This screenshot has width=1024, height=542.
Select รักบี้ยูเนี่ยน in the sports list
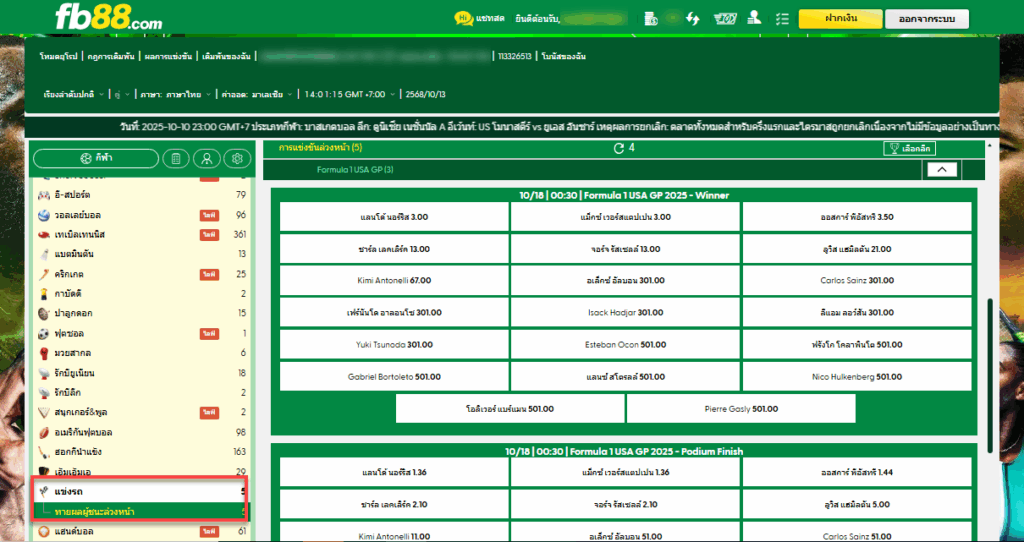tap(142, 373)
